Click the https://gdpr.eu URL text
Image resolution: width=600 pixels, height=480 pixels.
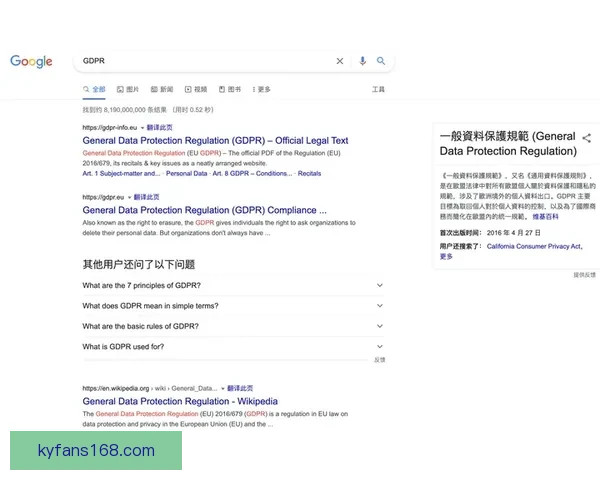103,197
